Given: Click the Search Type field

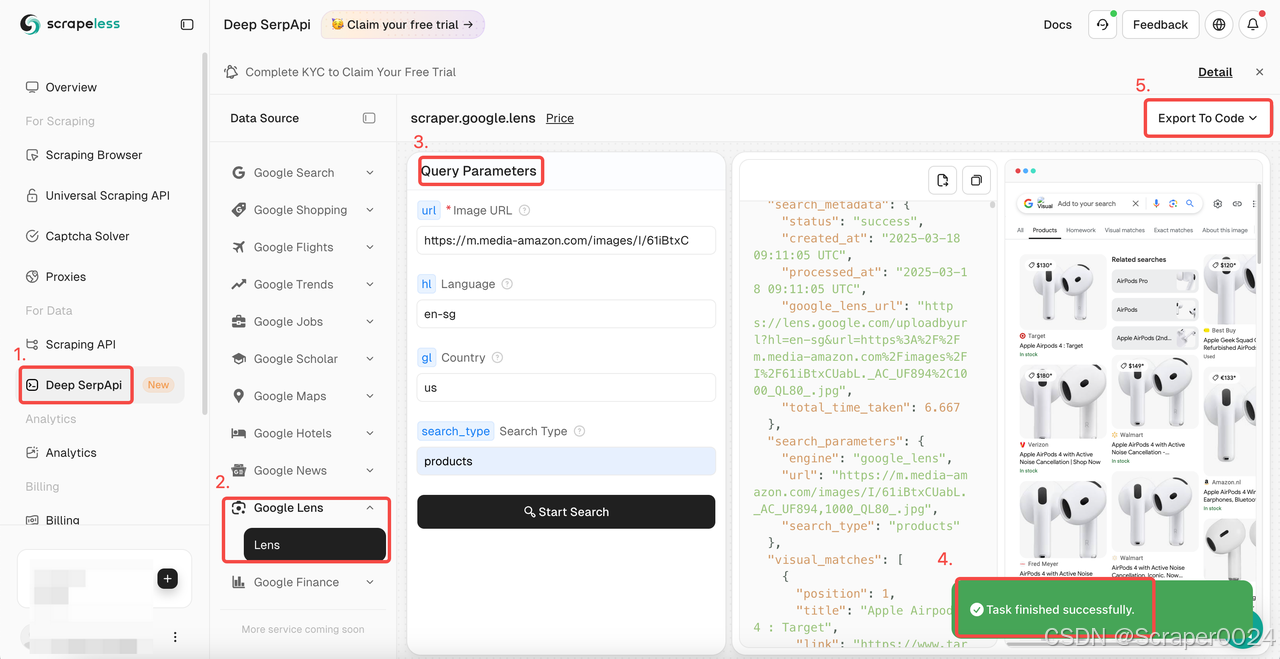Looking at the screenshot, I should click(566, 461).
